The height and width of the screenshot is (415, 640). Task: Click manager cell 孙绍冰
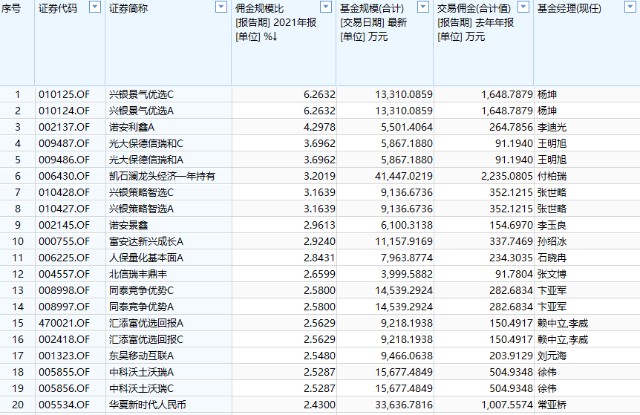[552, 241]
